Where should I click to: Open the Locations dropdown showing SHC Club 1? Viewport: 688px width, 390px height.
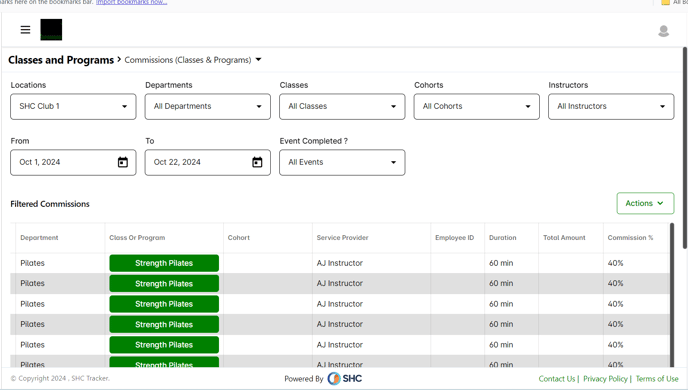tap(73, 107)
